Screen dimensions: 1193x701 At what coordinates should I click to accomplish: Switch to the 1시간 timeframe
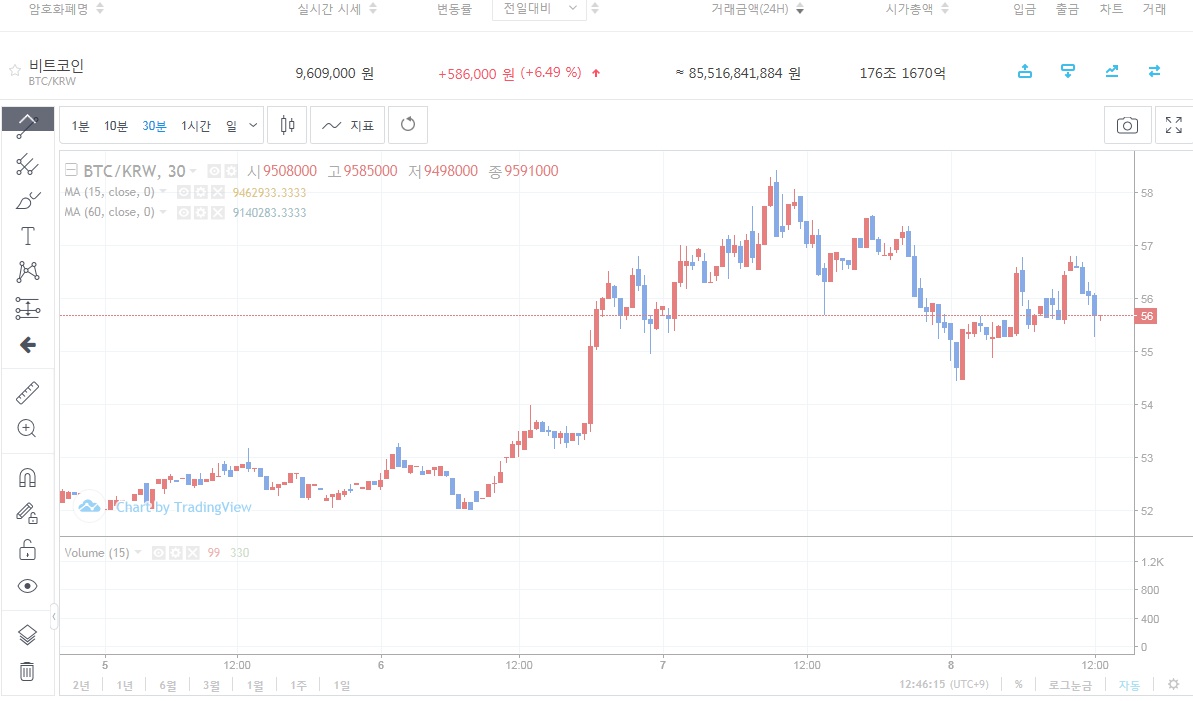(195, 125)
